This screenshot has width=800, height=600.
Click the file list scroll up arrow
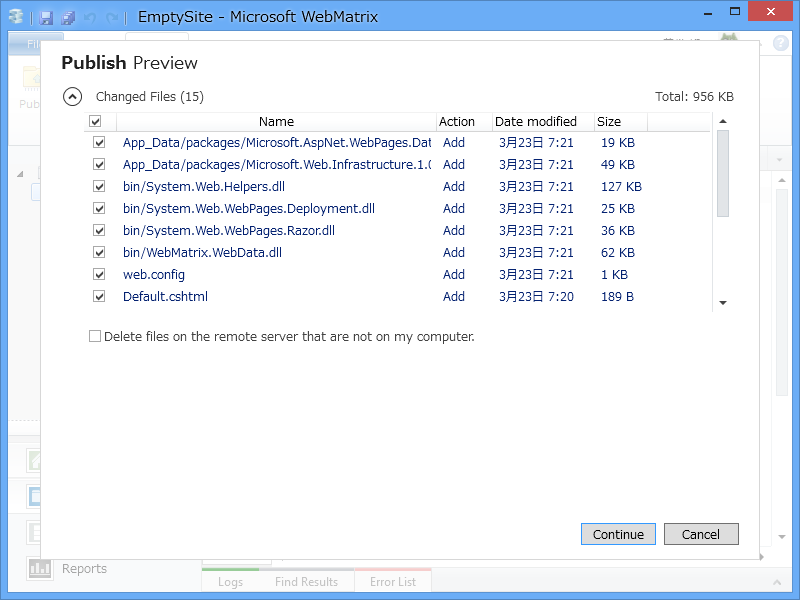pos(722,121)
